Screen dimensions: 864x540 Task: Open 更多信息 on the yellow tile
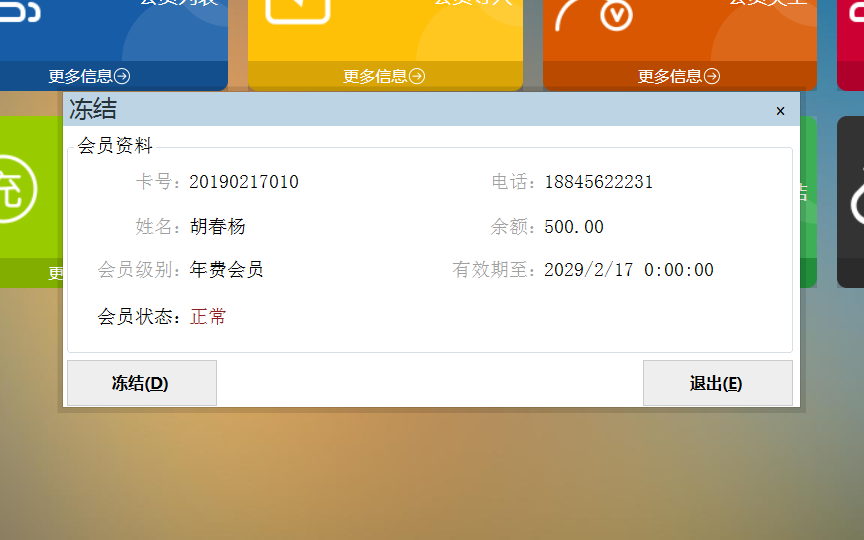(x=384, y=76)
